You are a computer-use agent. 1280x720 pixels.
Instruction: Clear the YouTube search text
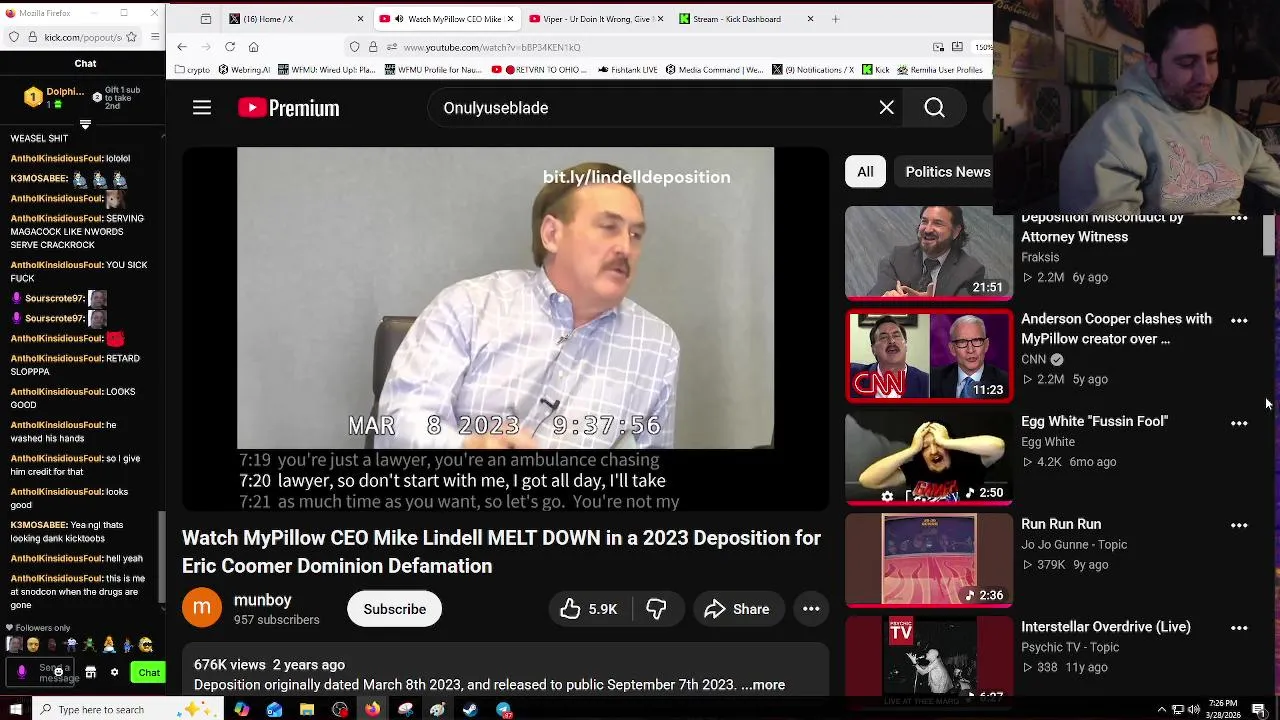point(886,108)
